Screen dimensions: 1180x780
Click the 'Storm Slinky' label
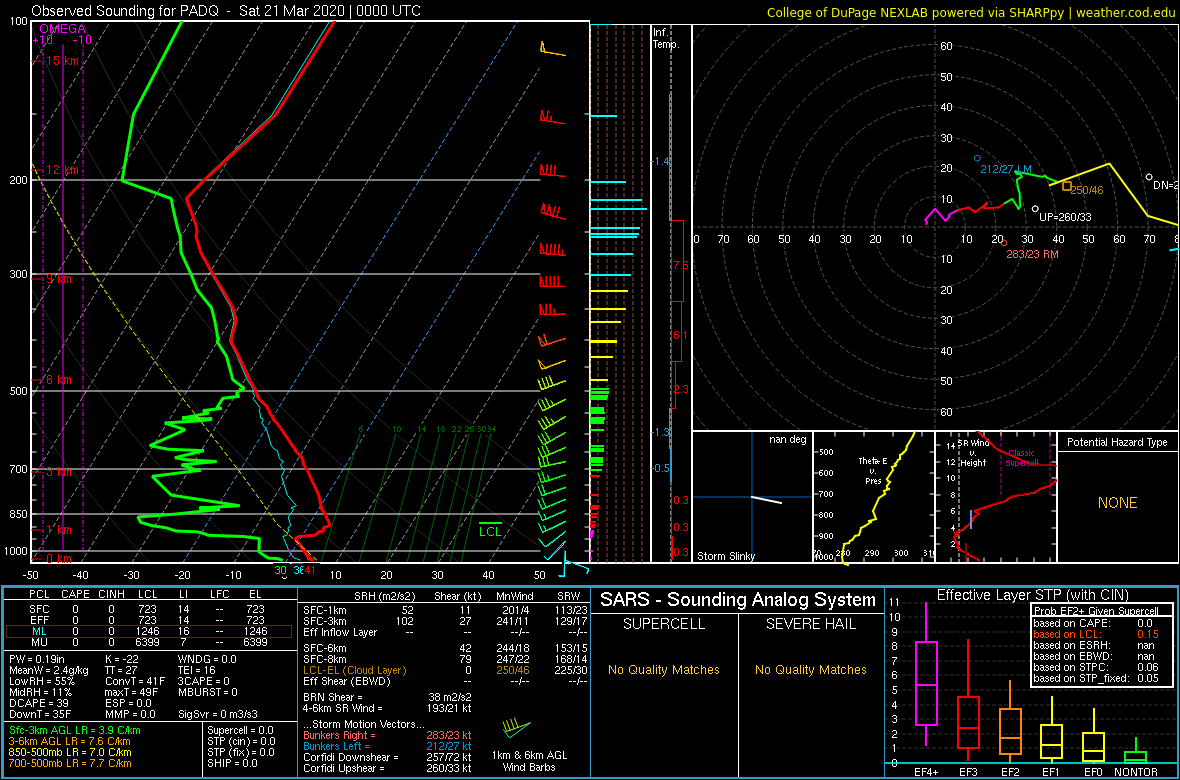point(726,556)
